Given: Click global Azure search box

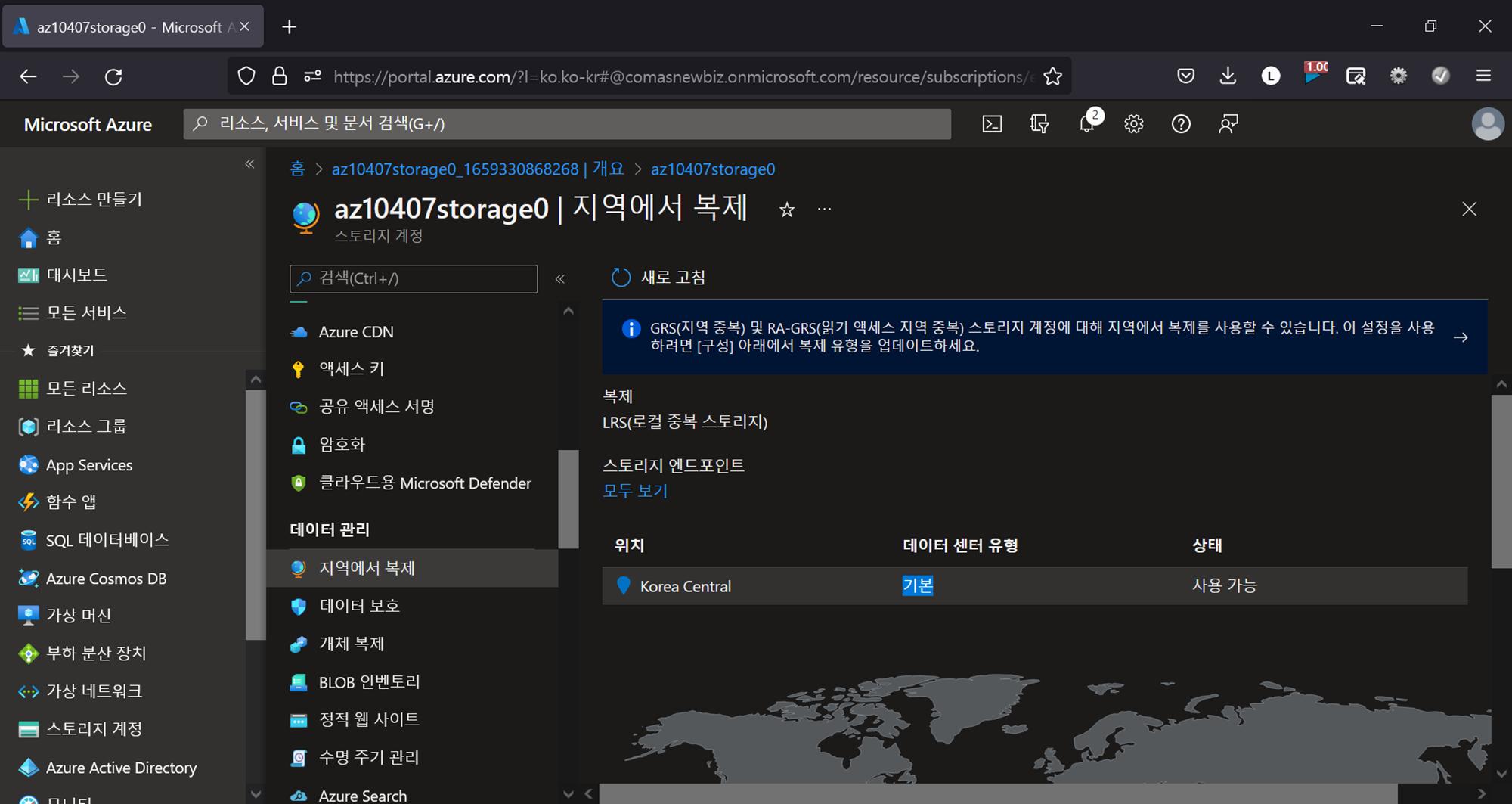Looking at the screenshot, I should point(567,124).
